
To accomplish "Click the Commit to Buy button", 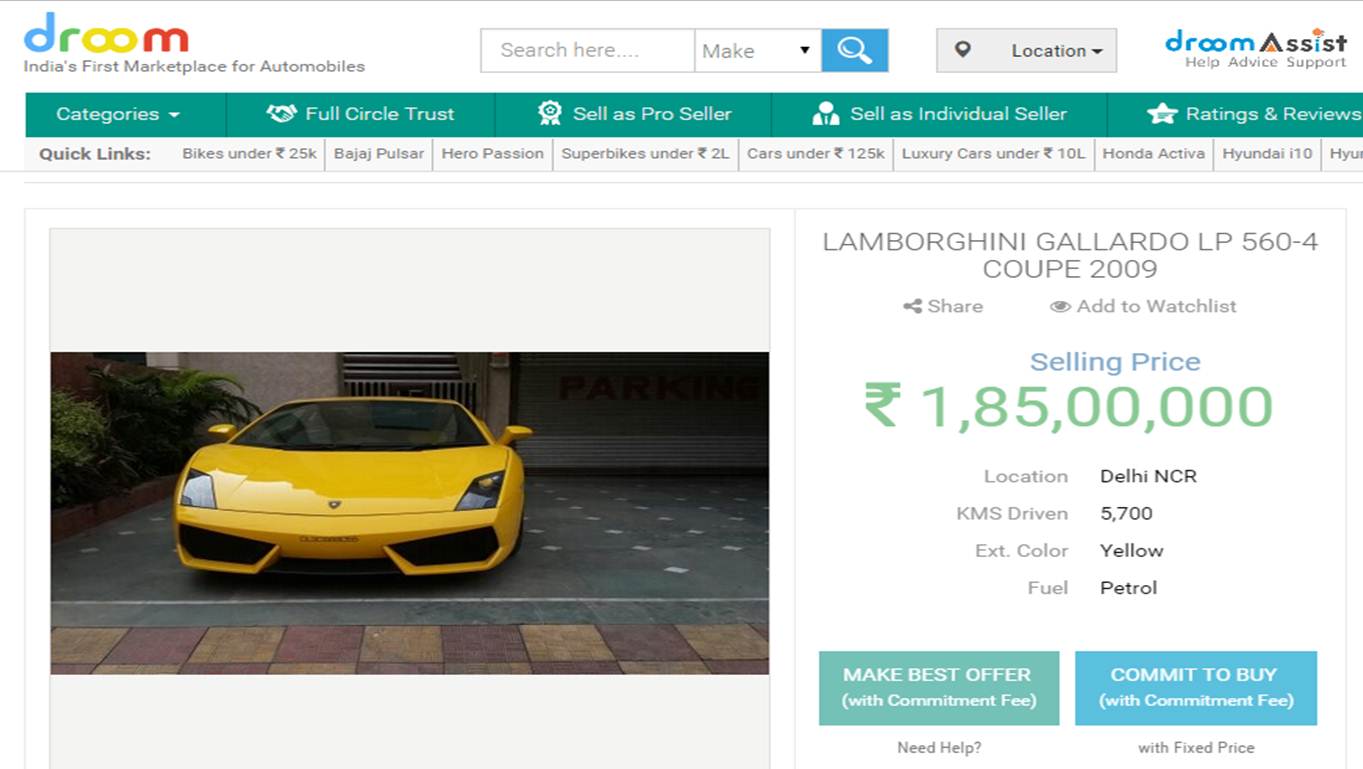I will [x=1195, y=688].
